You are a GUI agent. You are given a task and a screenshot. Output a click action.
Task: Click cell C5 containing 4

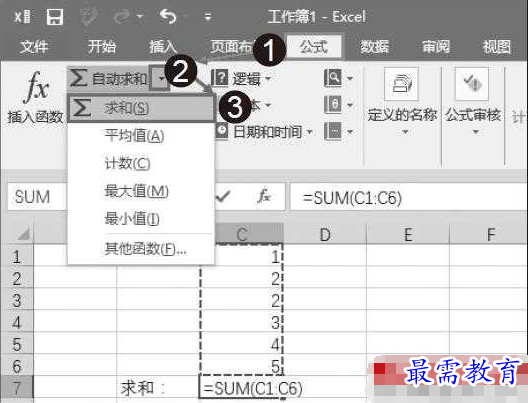[x=242, y=343]
